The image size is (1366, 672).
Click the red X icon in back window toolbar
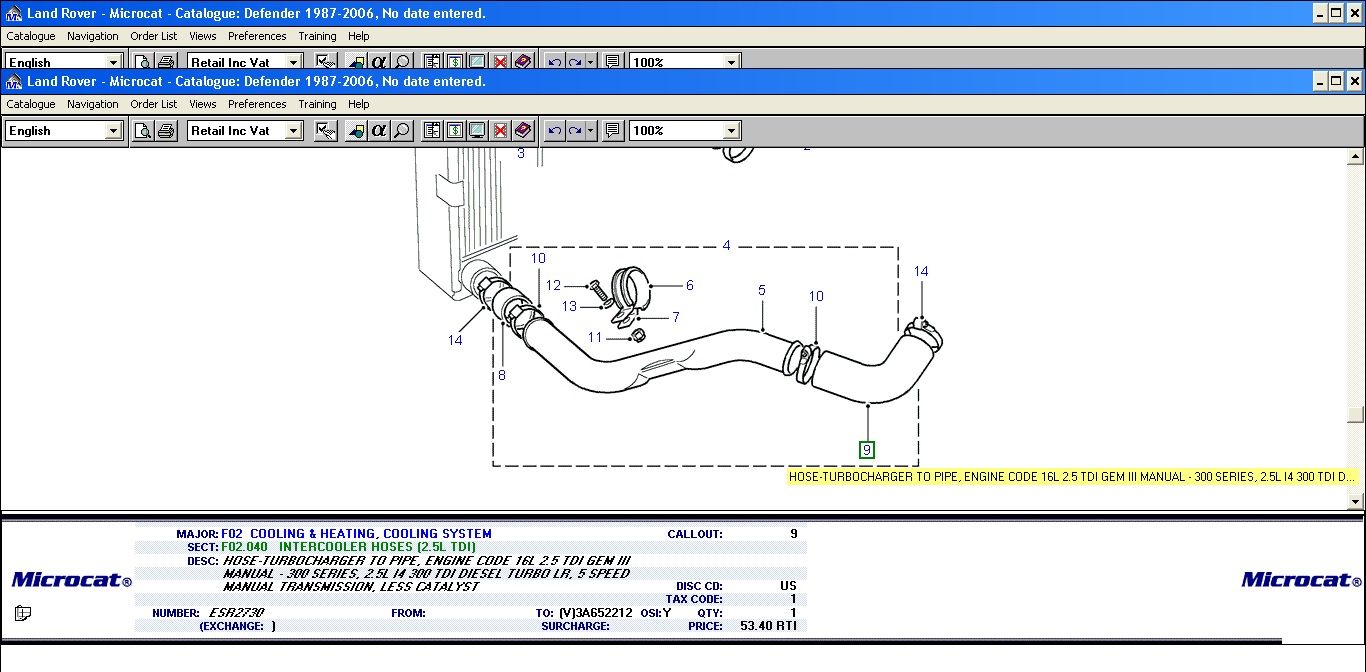(500, 62)
